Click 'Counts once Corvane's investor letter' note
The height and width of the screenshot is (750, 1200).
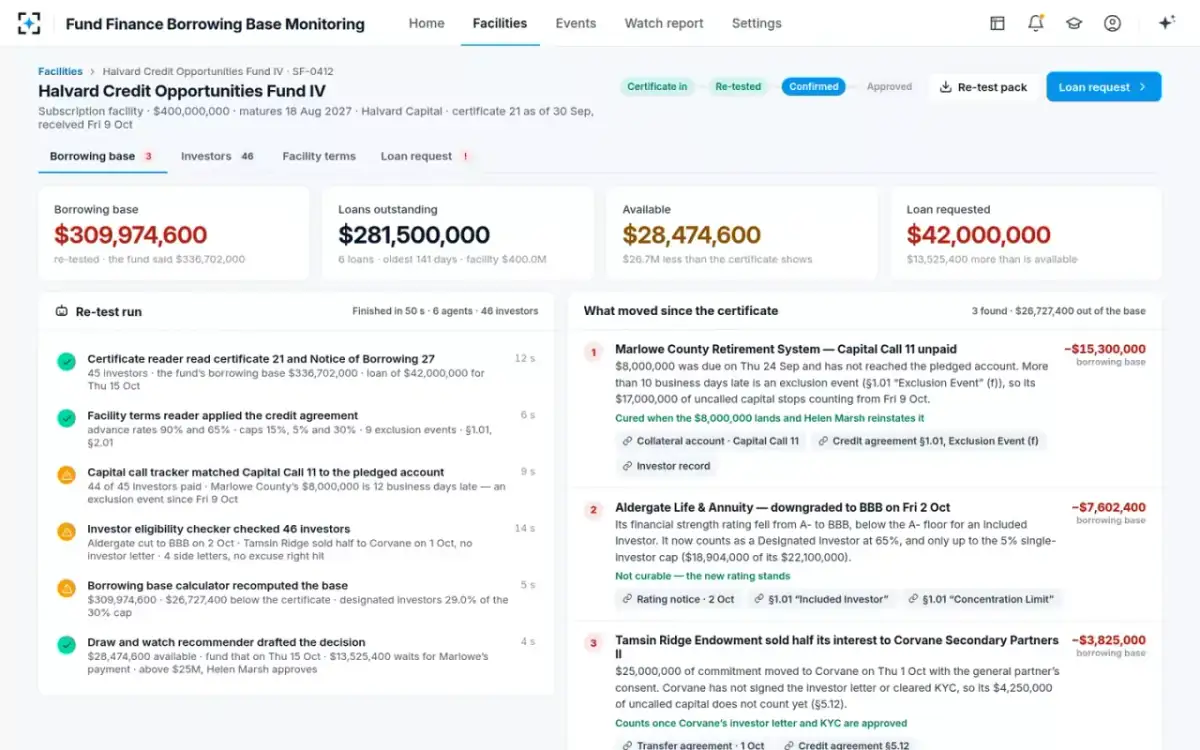pos(761,723)
